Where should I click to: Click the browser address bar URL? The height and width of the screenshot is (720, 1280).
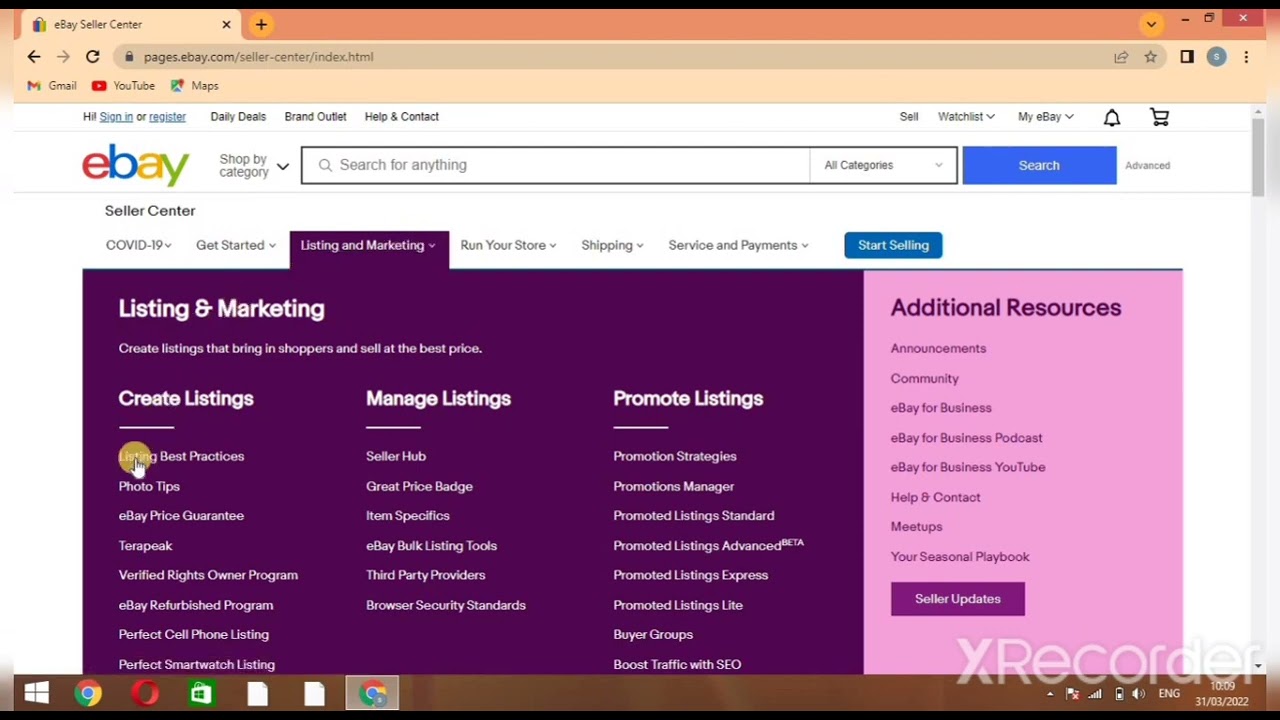pos(258,57)
